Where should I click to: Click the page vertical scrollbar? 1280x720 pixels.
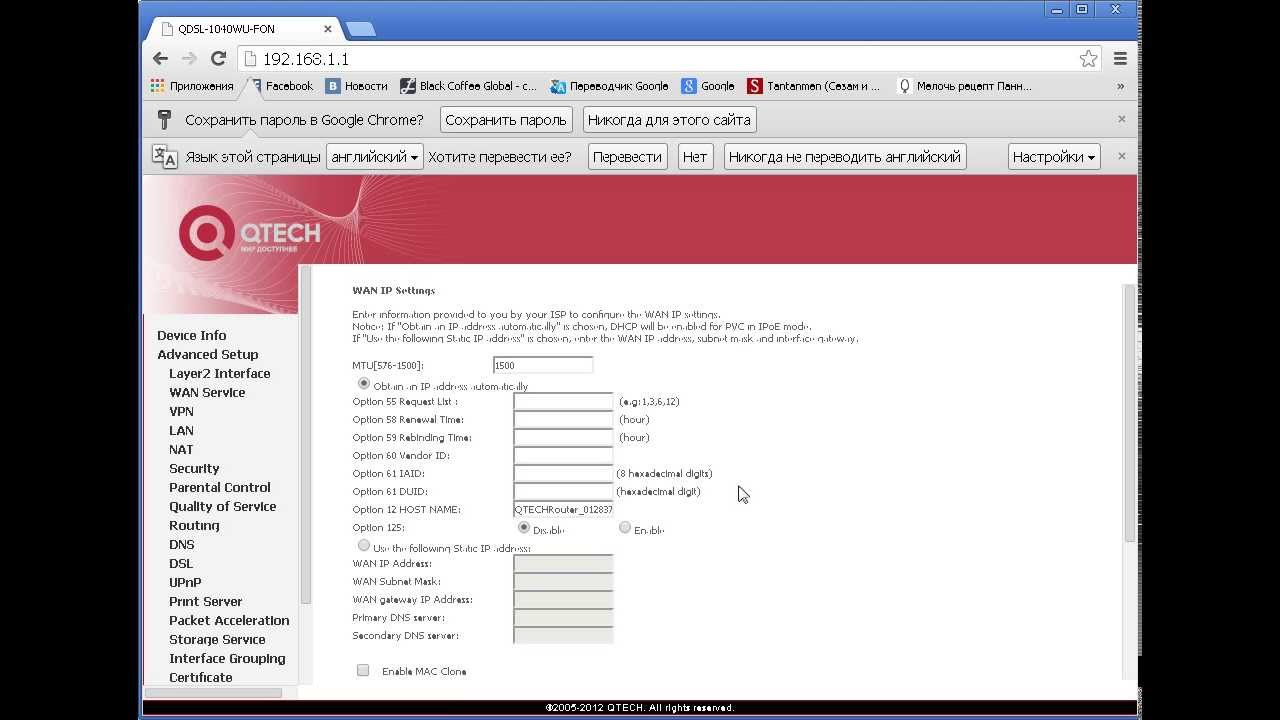[1130, 412]
